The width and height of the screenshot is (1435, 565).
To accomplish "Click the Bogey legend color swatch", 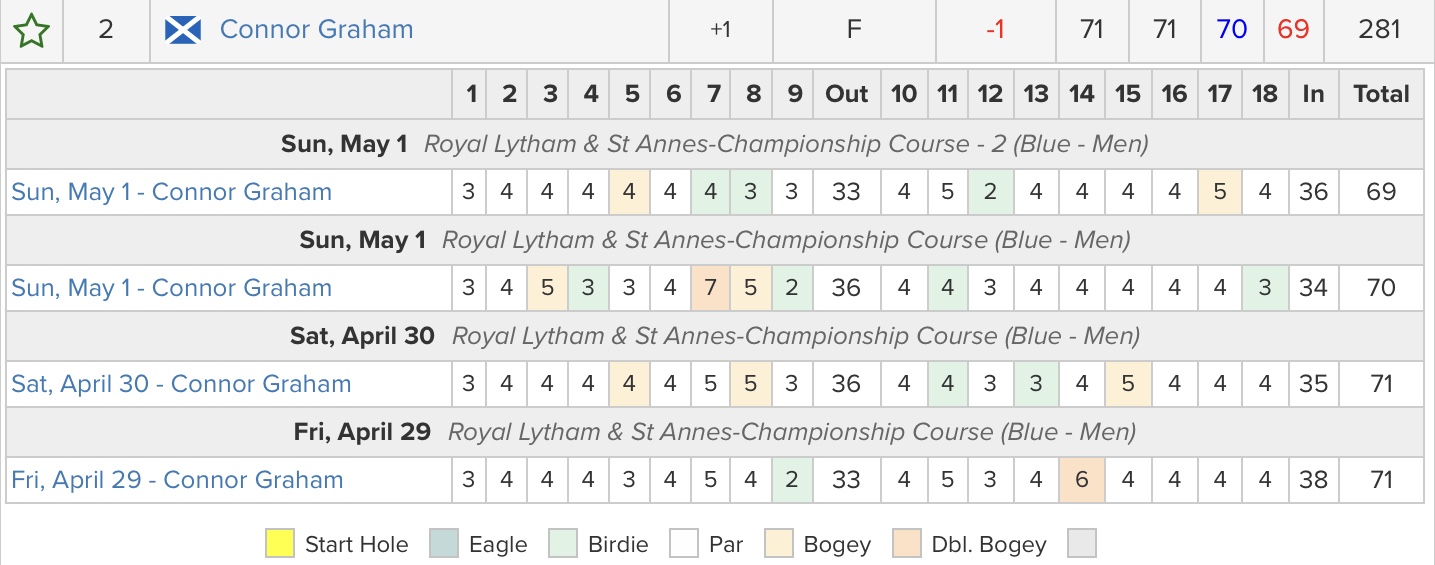I will point(777,544).
